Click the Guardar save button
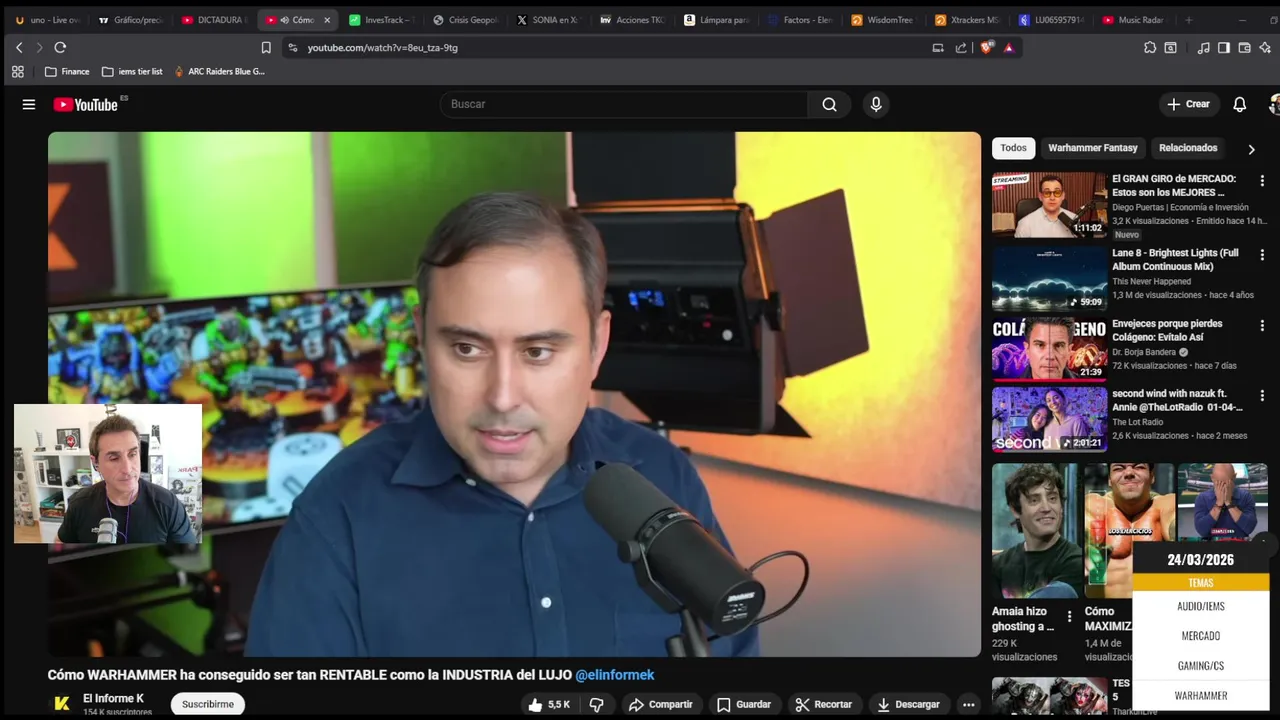The height and width of the screenshot is (720, 1280). (744, 704)
